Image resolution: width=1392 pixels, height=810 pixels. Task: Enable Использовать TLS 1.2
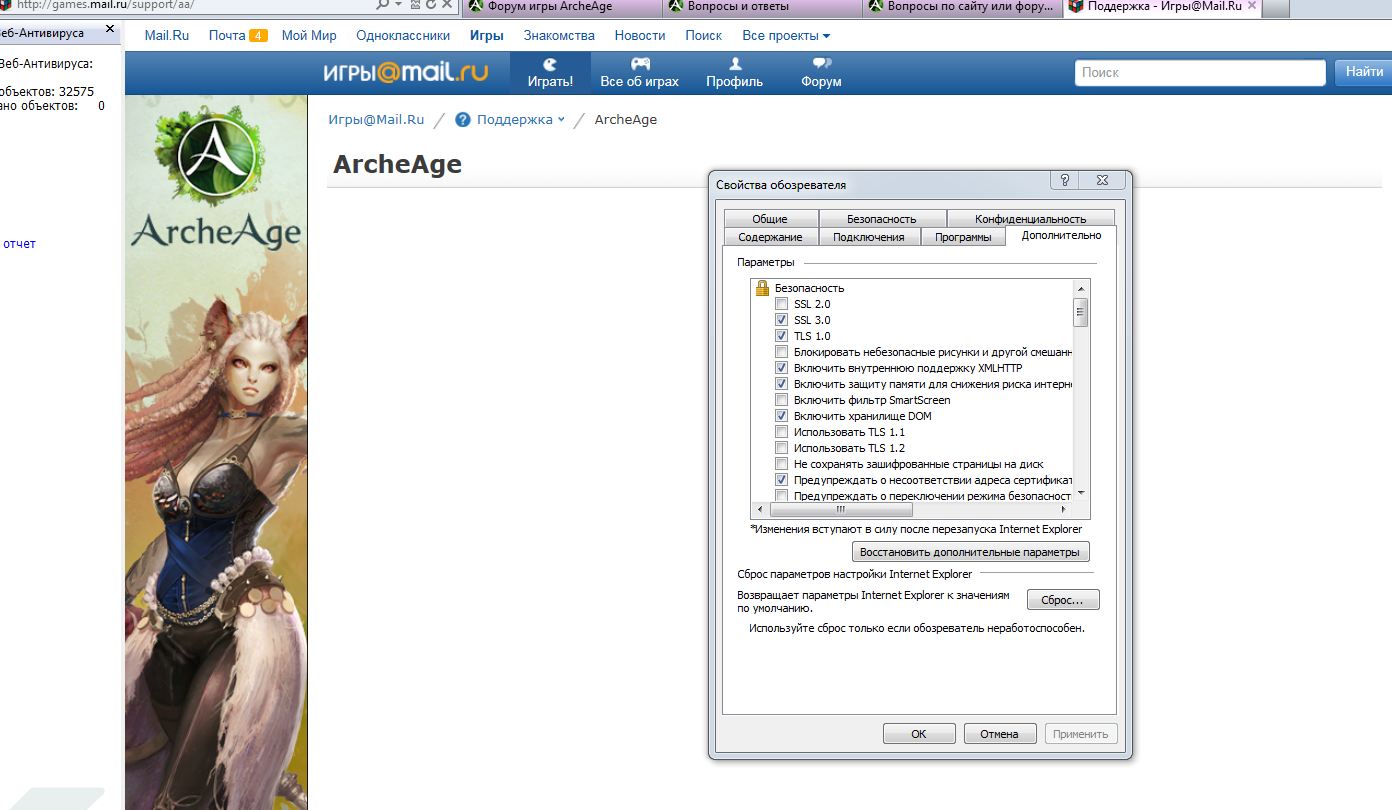click(782, 448)
